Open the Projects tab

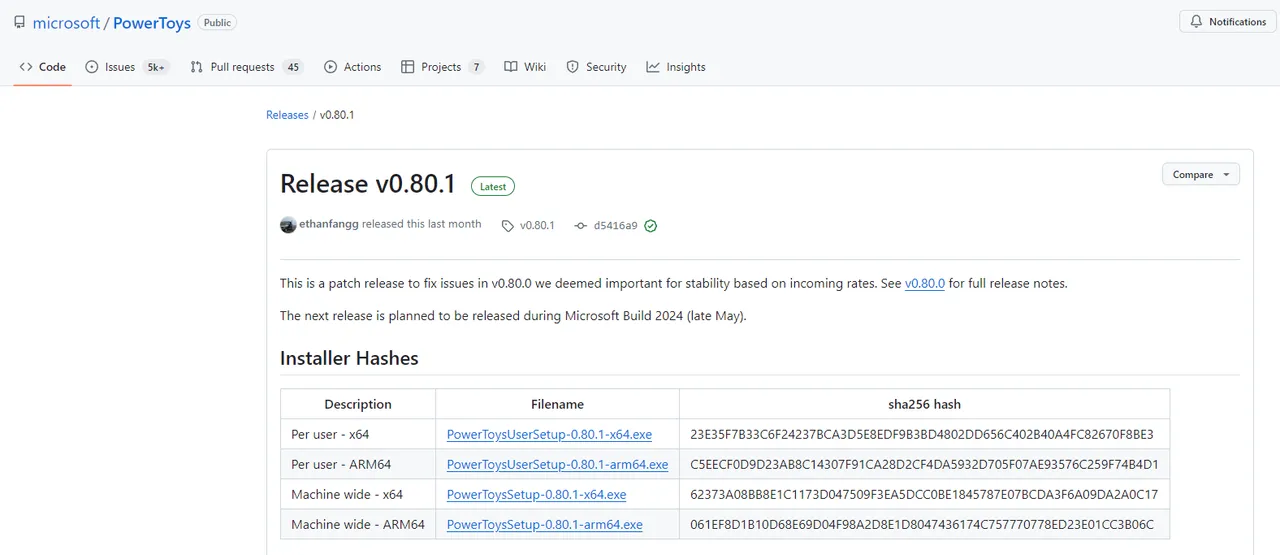tap(442, 67)
